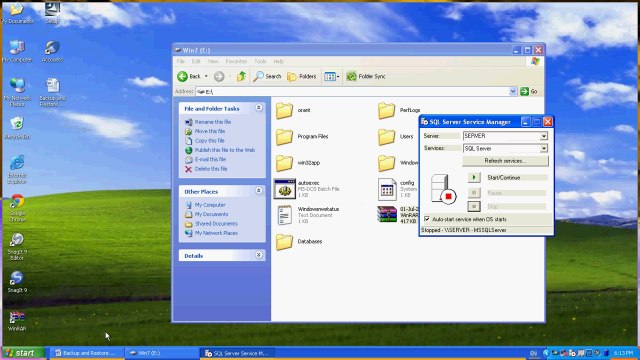640x360 pixels.
Task: Click the Forward arrow icon in Explorer
Action: 219,76
